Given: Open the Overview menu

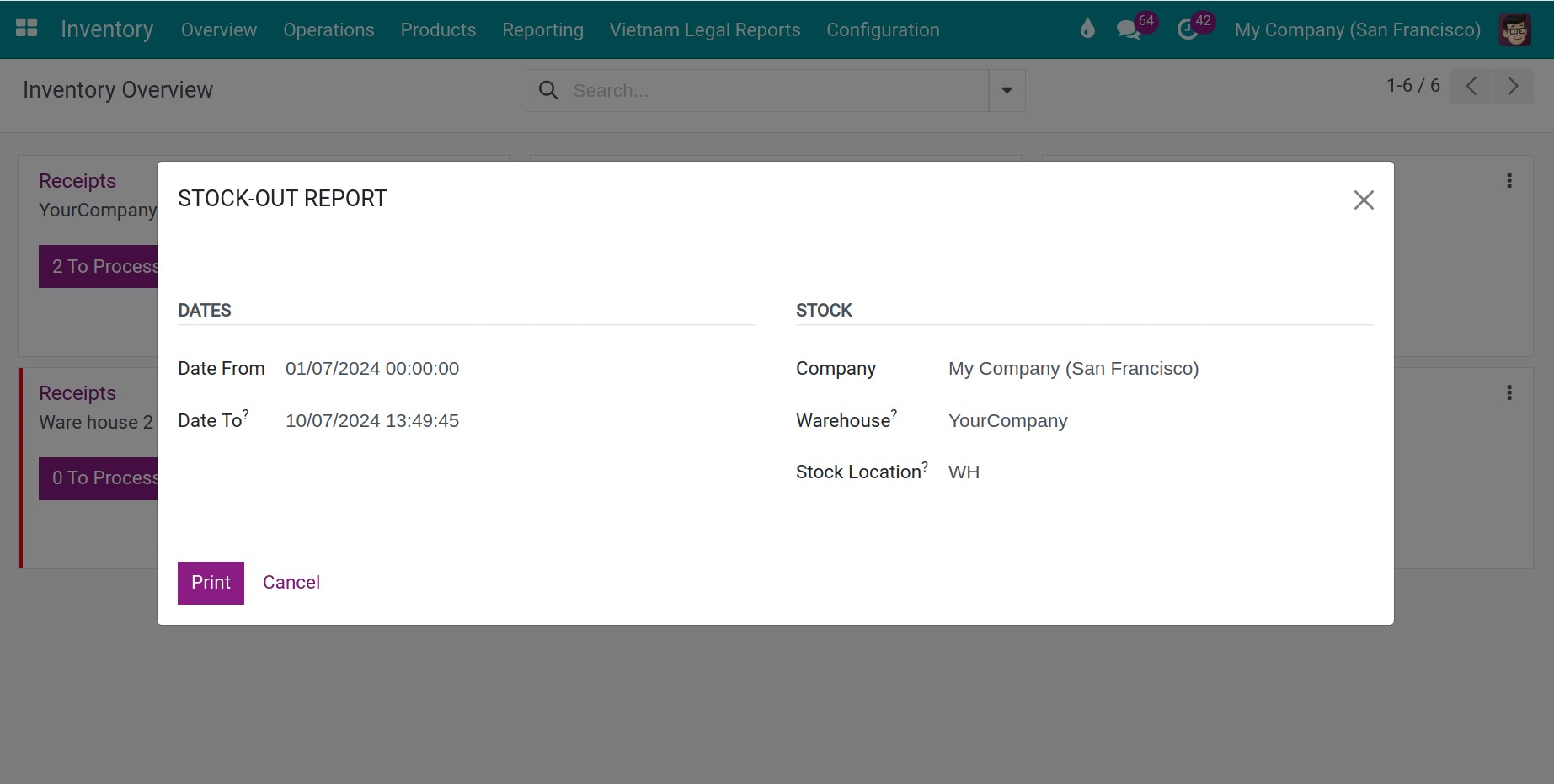Looking at the screenshot, I should tap(219, 29).
